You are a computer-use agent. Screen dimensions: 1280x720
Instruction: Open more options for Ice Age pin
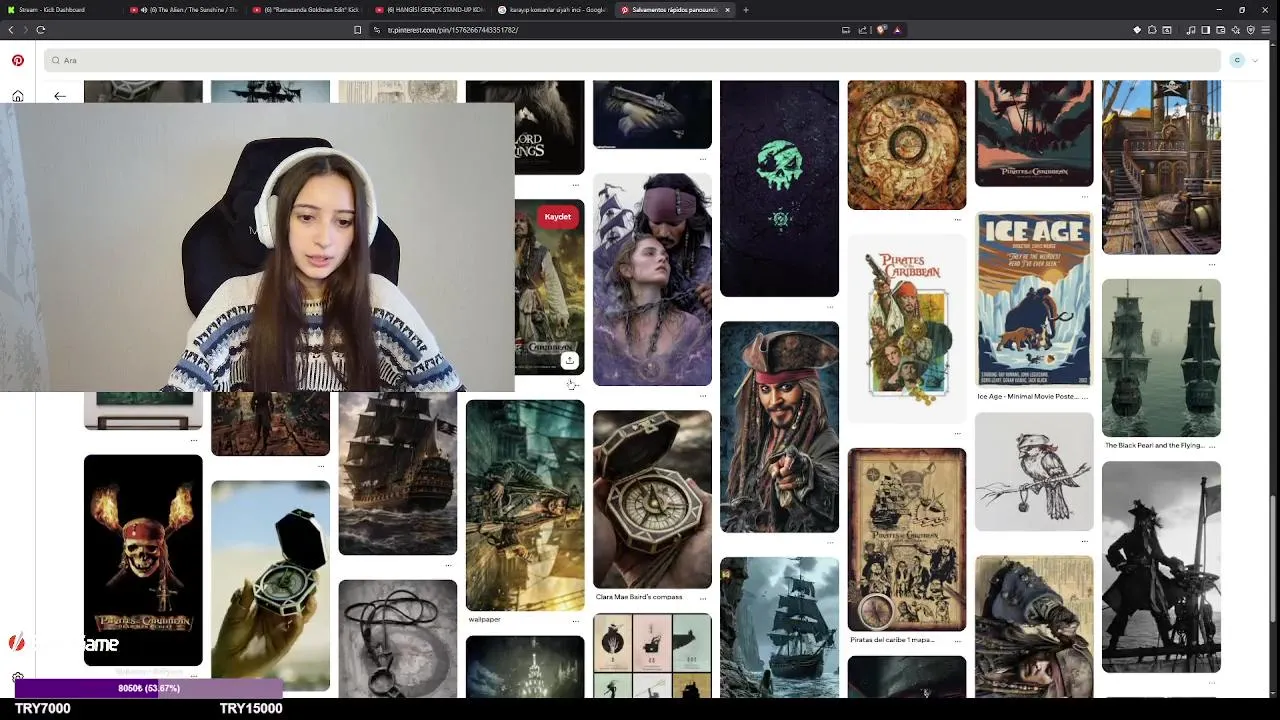click(x=1085, y=396)
